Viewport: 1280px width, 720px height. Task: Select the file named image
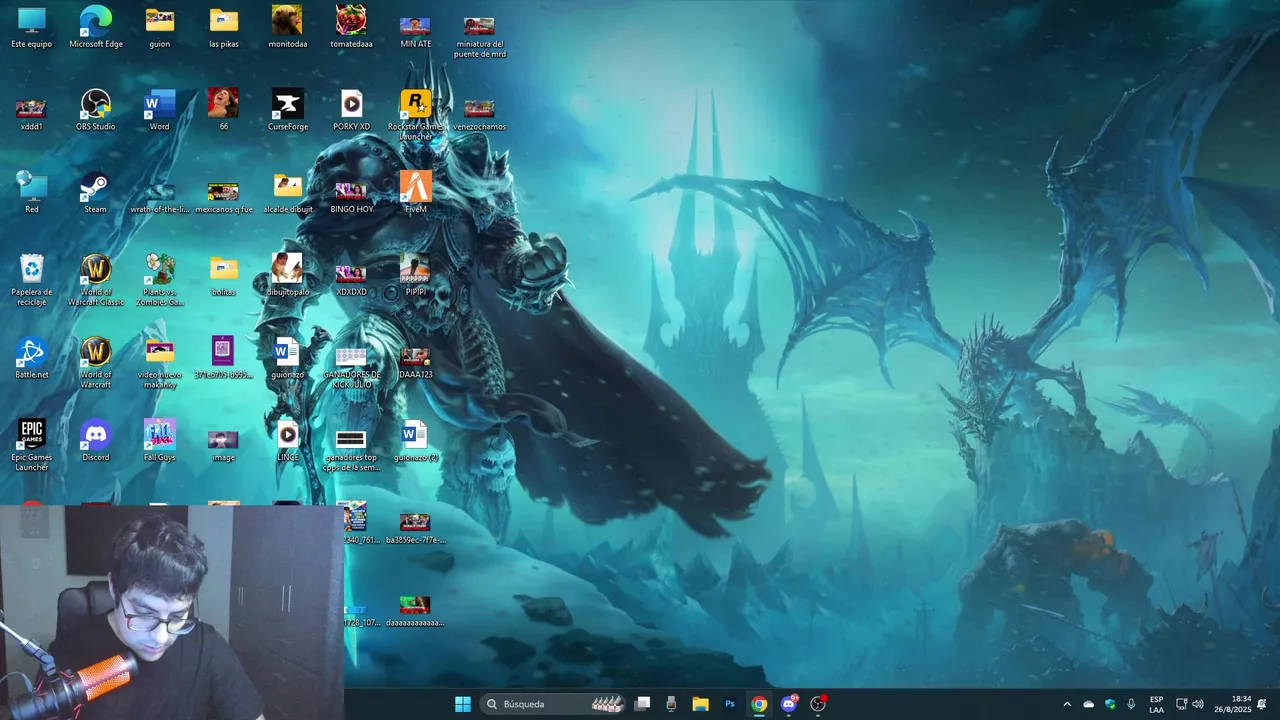coord(224,446)
